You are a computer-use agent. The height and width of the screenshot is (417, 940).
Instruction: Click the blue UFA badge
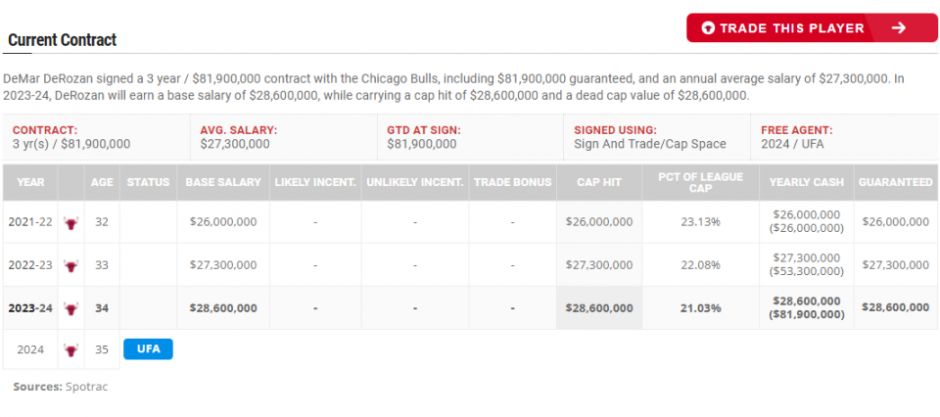(x=148, y=349)
